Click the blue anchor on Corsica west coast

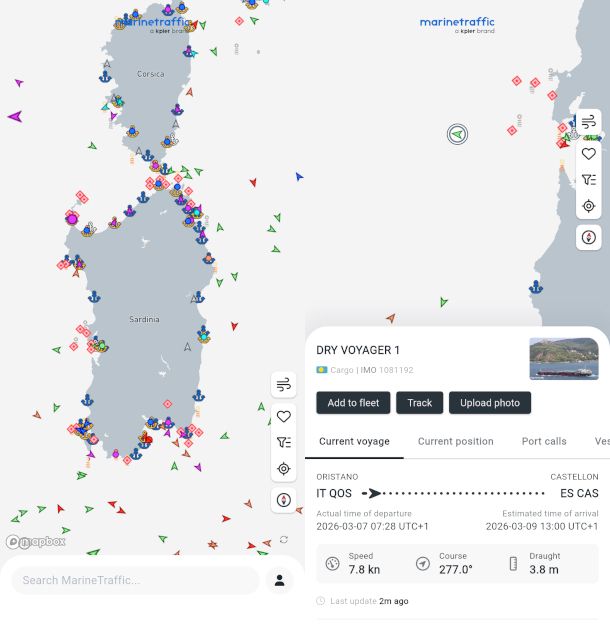[x=105, y=76]
